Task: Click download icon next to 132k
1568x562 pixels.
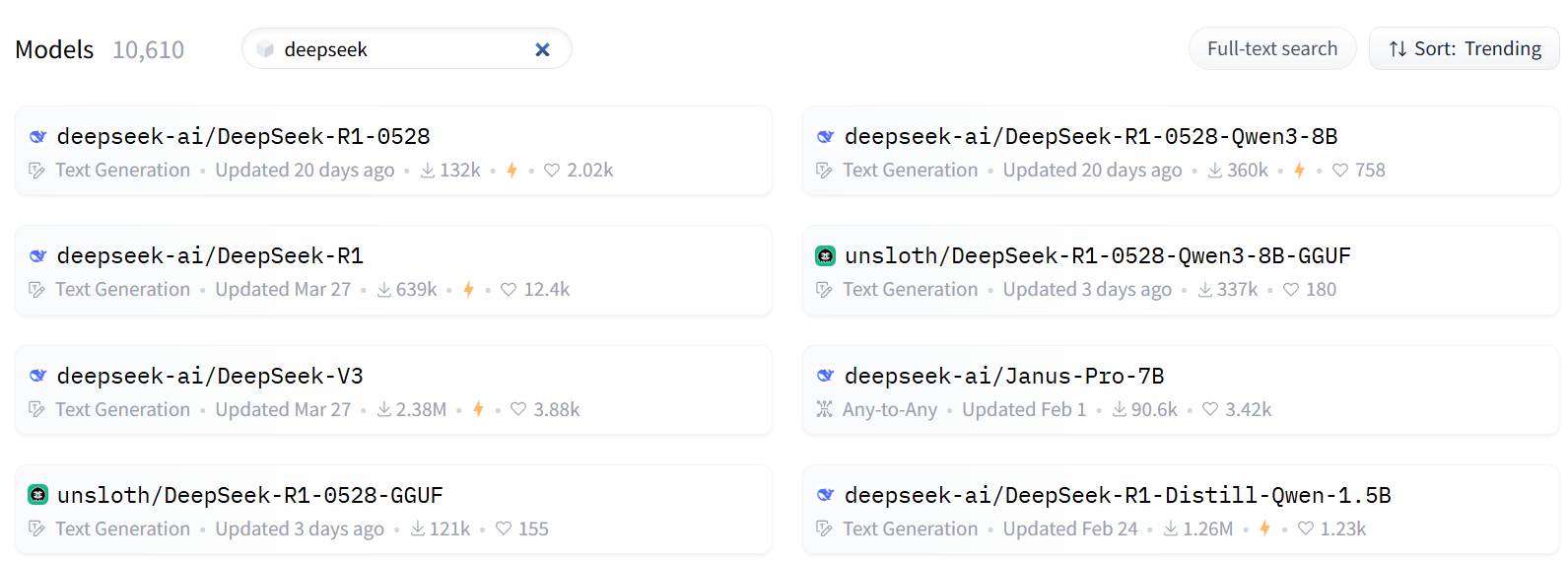Action: 428,171
